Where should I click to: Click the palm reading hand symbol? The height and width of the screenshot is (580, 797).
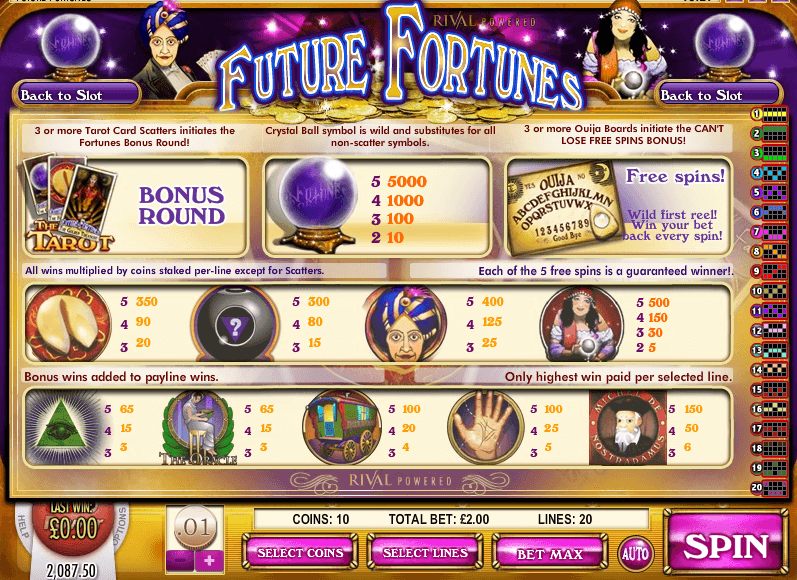pos(486,426)
